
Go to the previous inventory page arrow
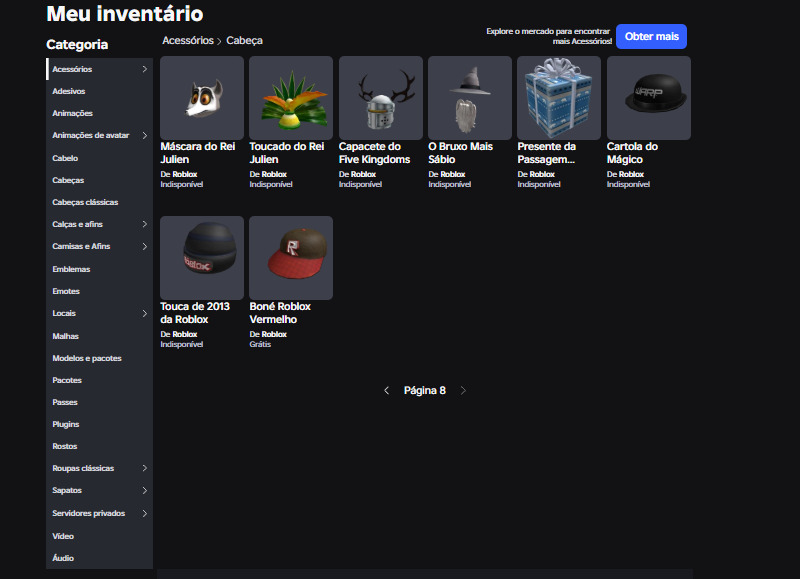click(x=386, y=390)
